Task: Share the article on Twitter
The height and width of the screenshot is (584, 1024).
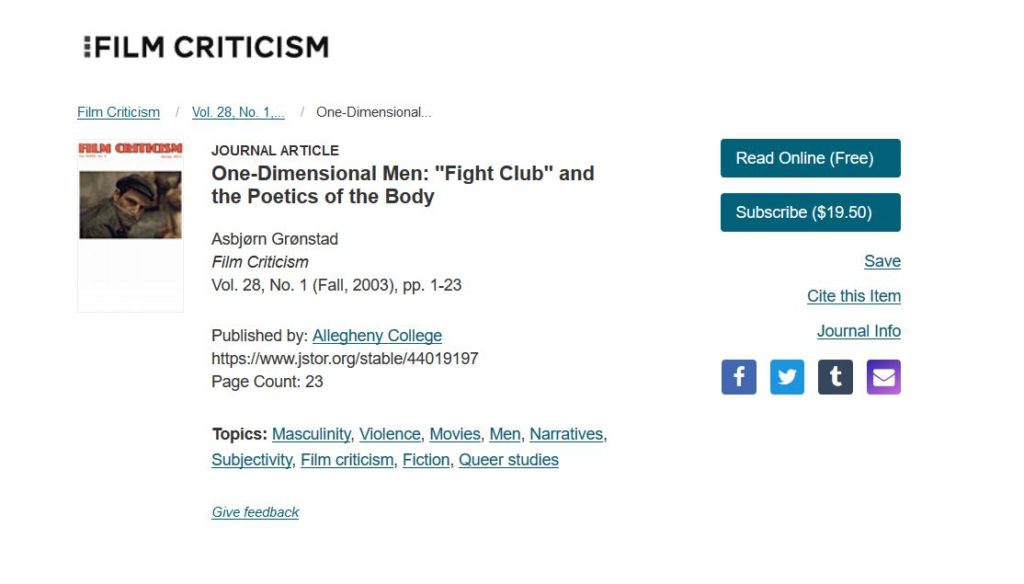Action: click(x=787, y=377)
